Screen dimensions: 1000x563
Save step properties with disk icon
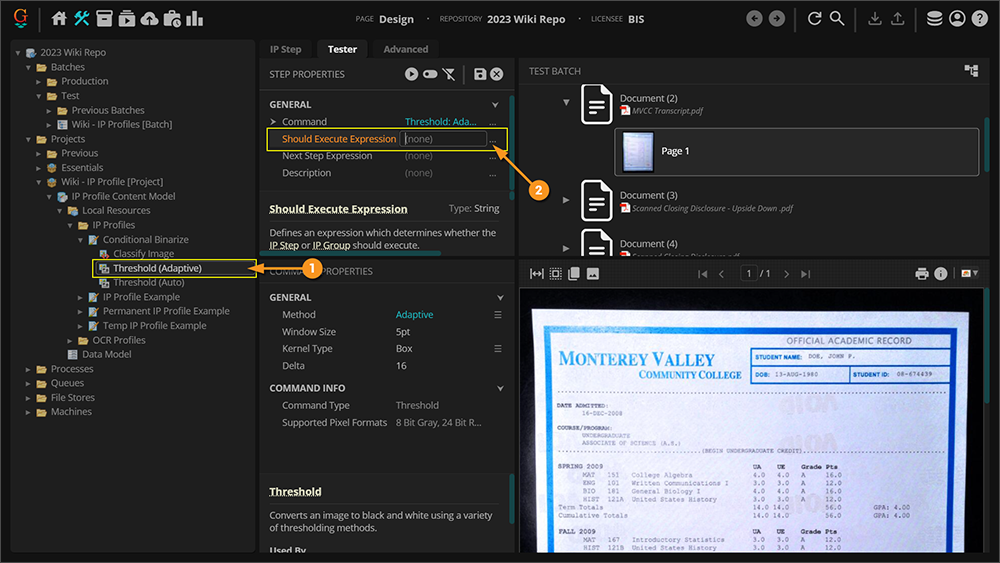480,74
